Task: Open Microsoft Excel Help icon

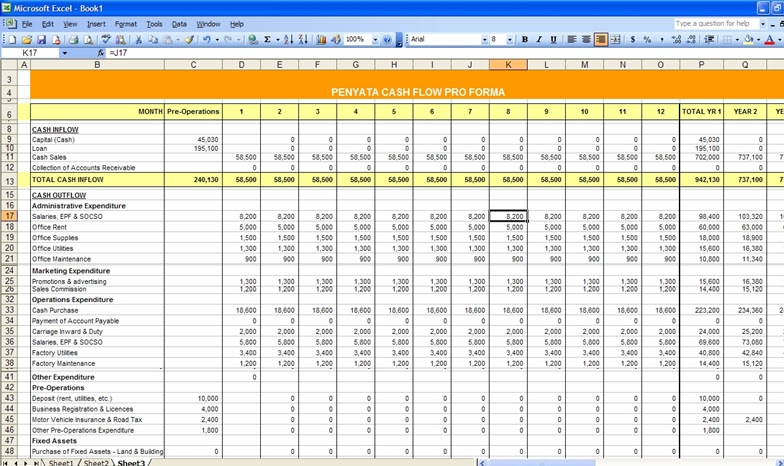Action: [387, 40]
